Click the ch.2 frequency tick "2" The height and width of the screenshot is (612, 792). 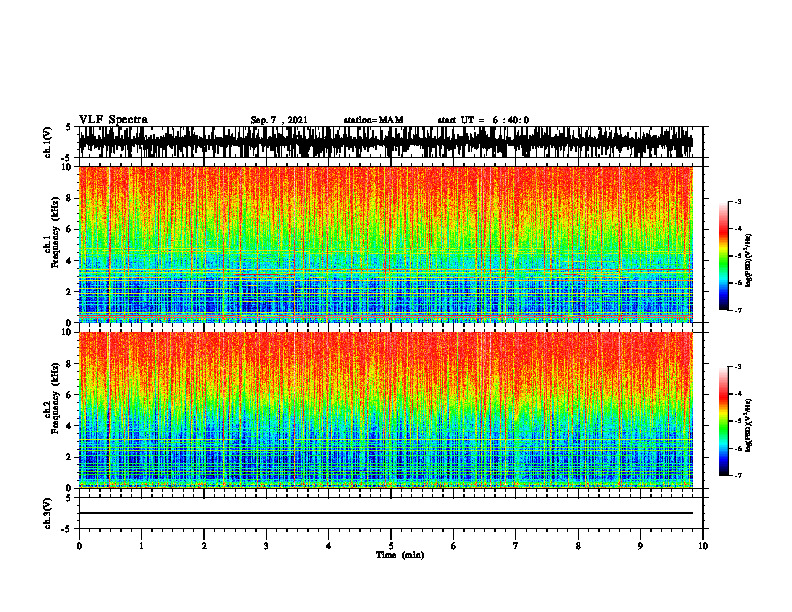(x=70, y=457)
